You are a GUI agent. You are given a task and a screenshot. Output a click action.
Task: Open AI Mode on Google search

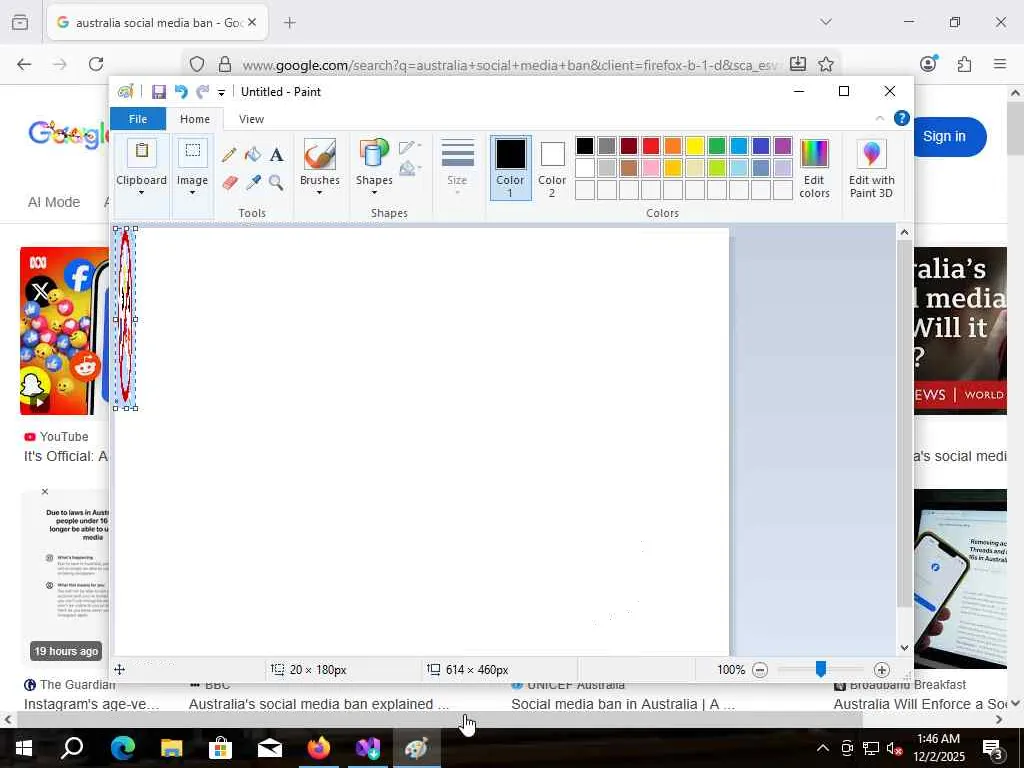[x=54, y=202]
